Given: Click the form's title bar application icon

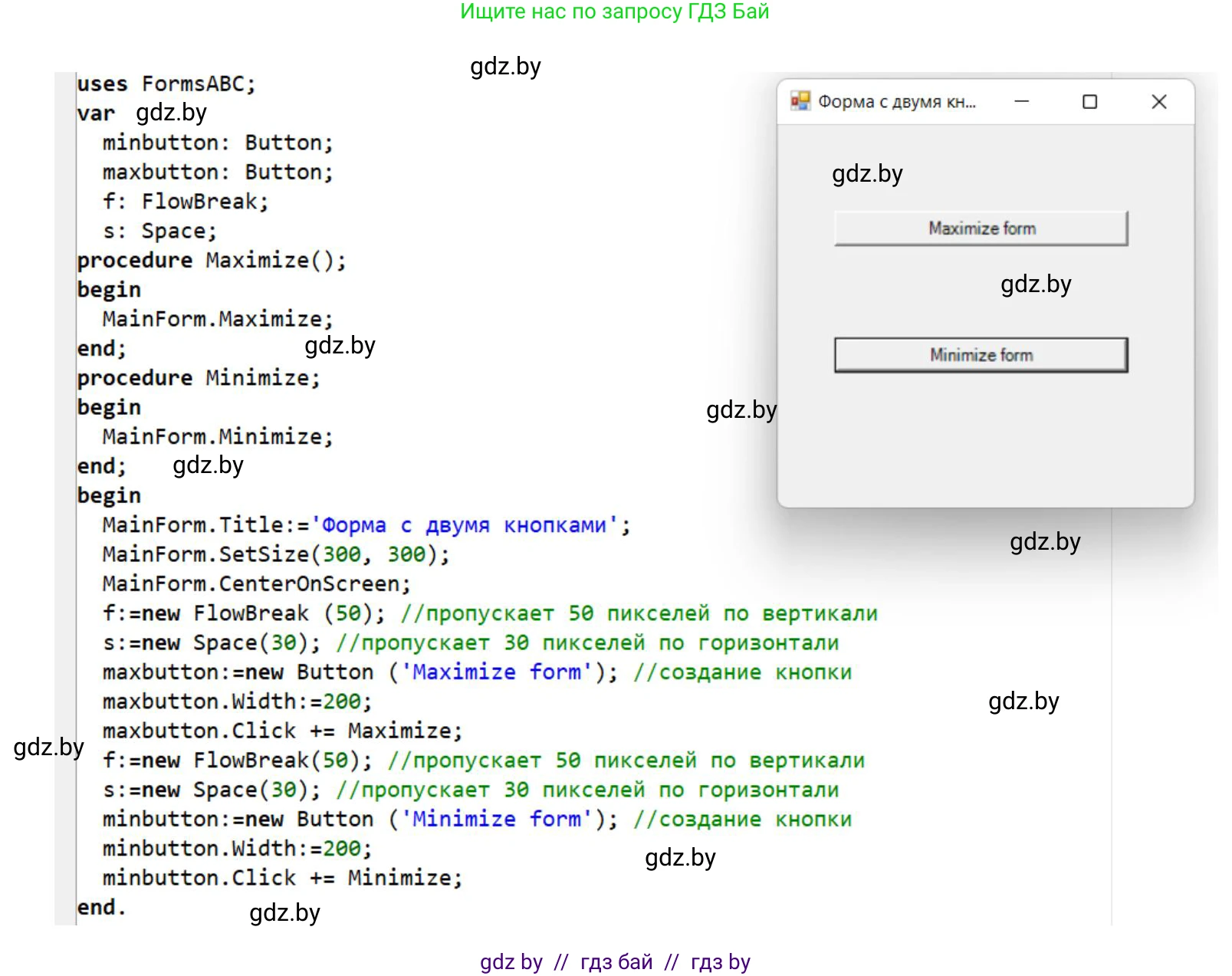Looking at the screenshot, I should click(800, 101).
